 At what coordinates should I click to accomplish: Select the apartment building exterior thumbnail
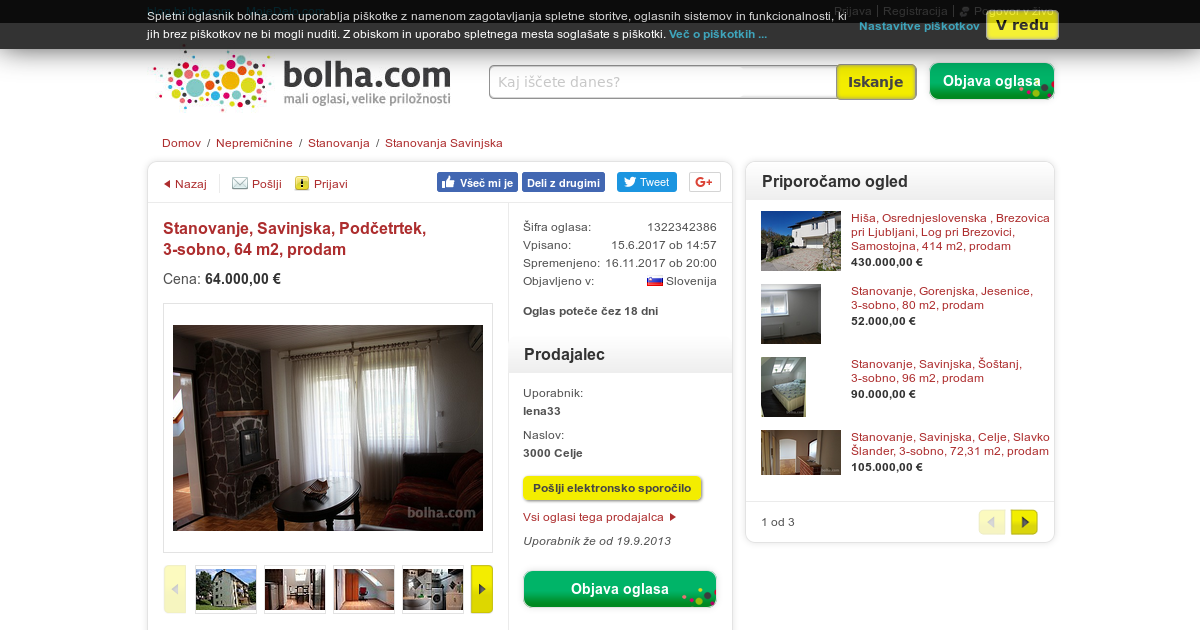(226, 589)
